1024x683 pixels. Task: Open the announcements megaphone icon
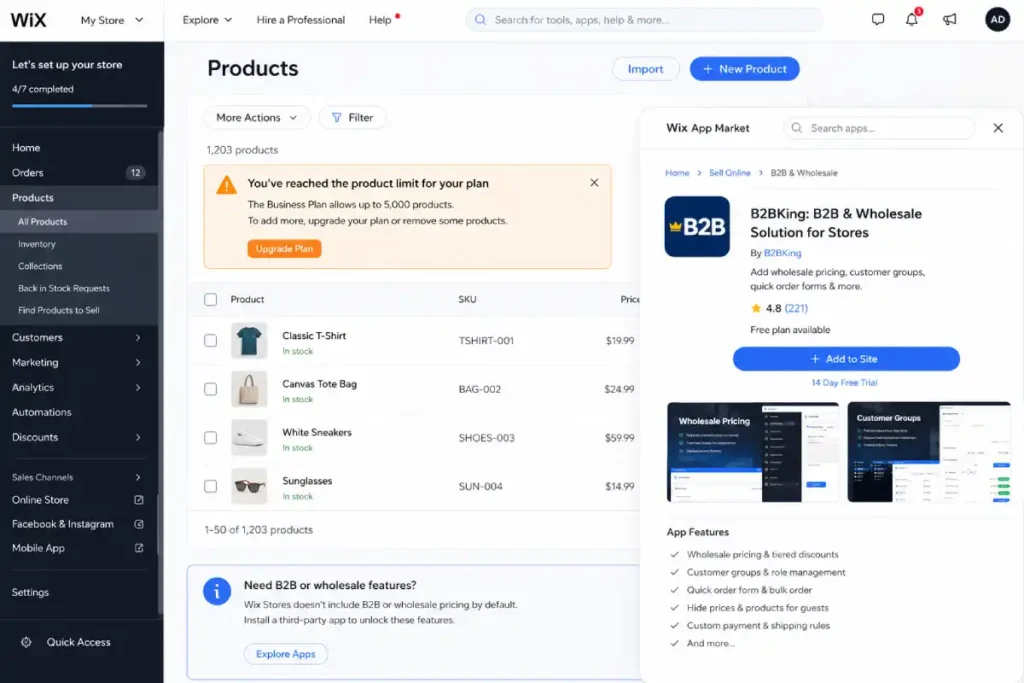(x=950, y=20)
